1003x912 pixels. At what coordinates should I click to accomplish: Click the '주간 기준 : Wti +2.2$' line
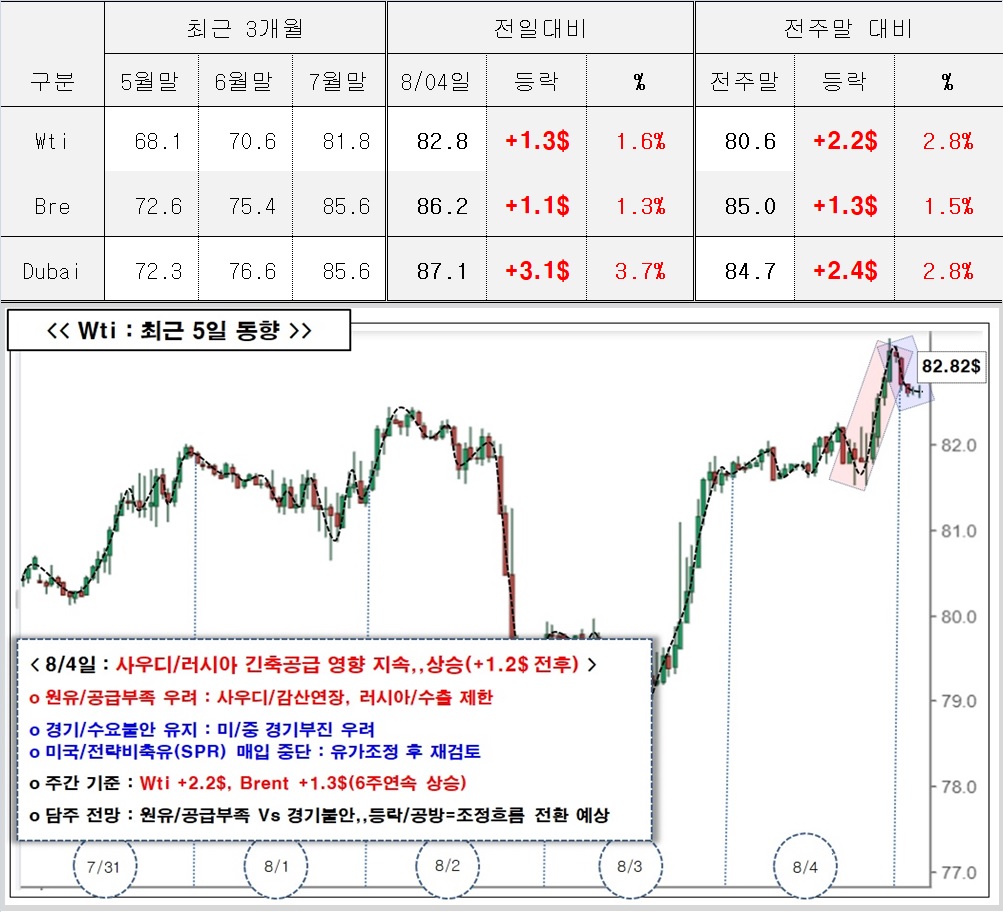click(248, 783)
